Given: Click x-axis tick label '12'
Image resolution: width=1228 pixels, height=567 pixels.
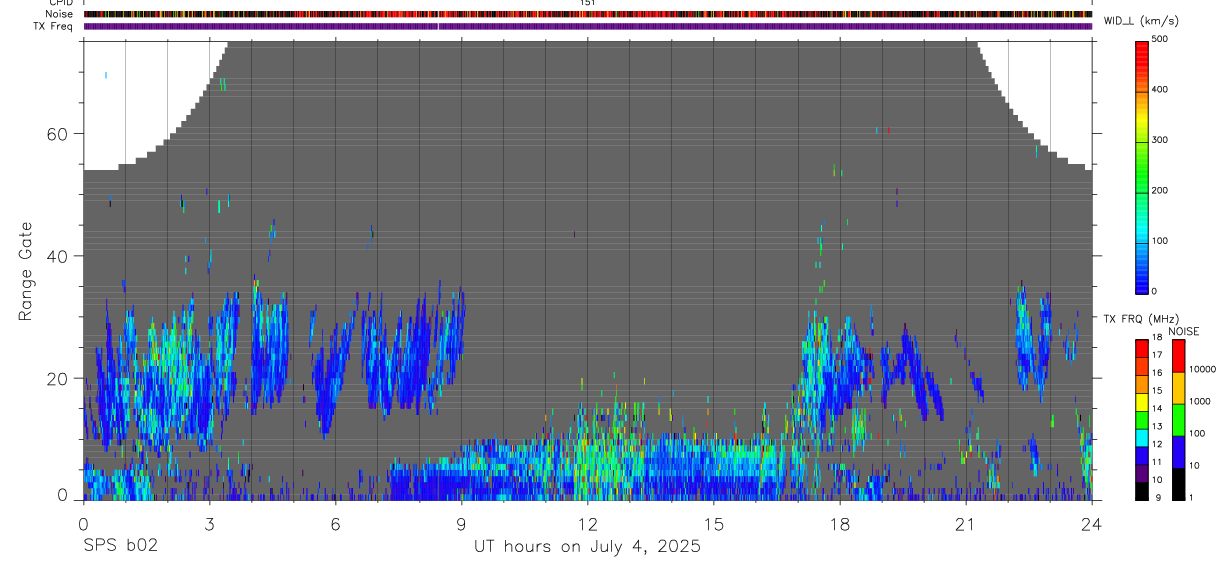Looking at the screenshot, I should click(587, 523).
